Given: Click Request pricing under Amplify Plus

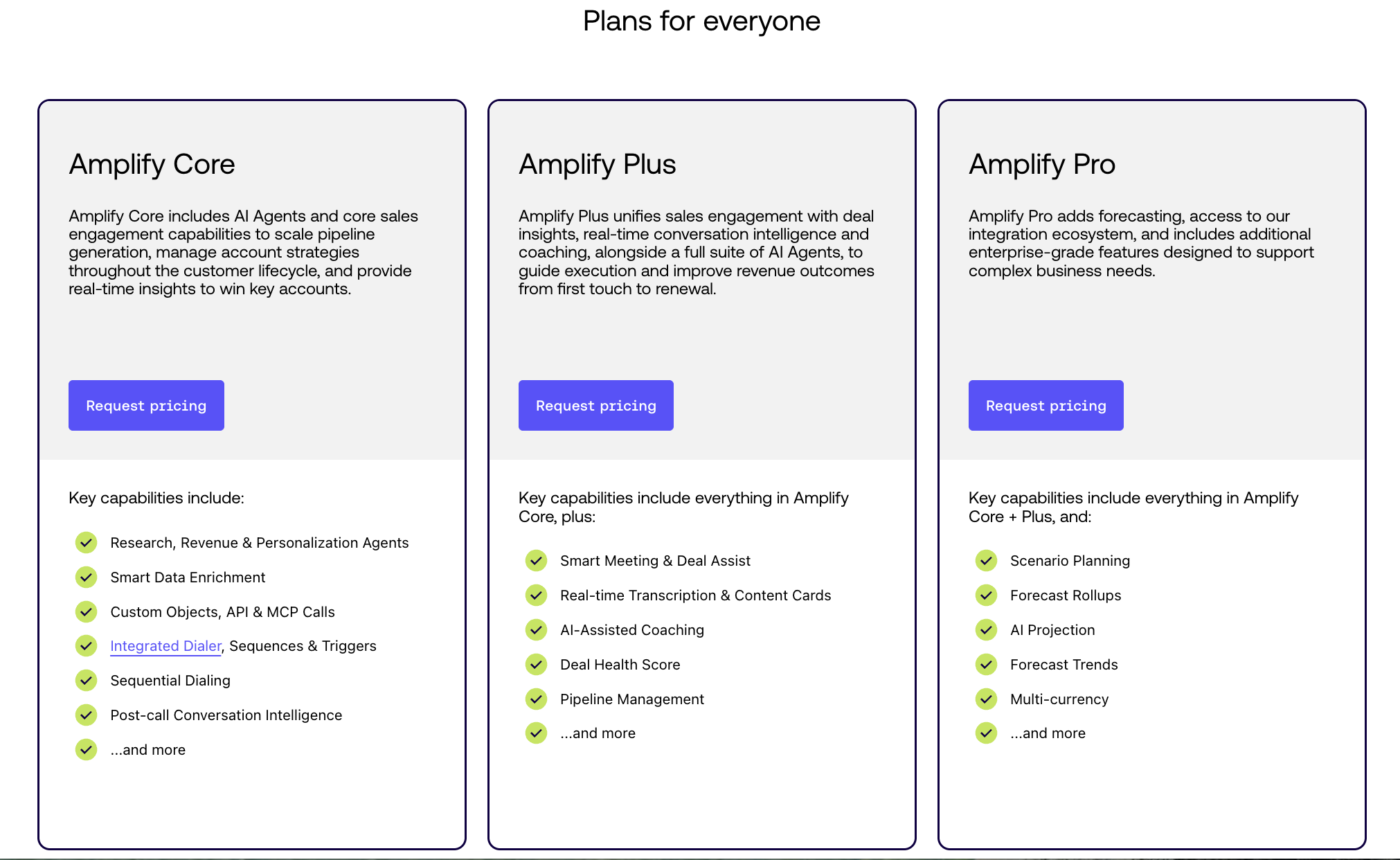Looking at the screenshot, I should pyautogui.click(x=595, y=405).
